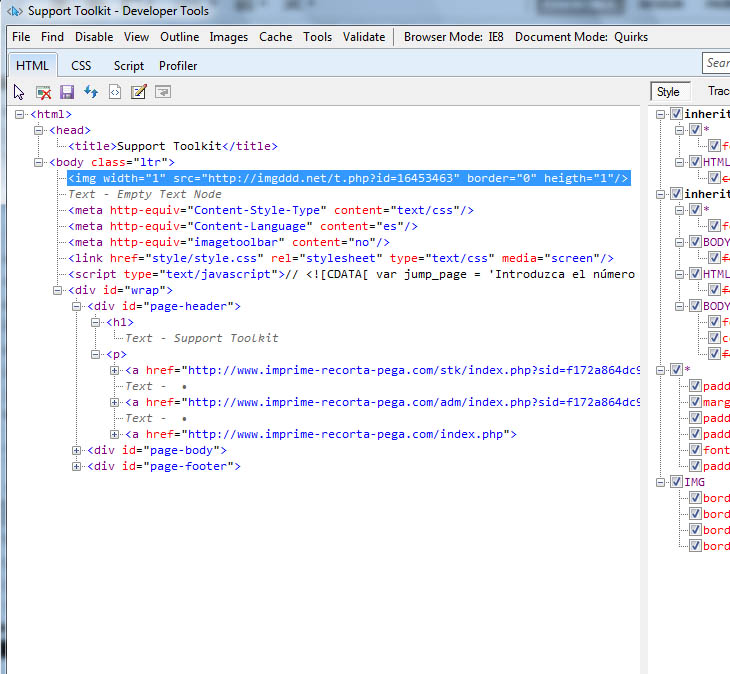The width and height of the screenshot is (730, 674).
Task: Collapse the IMG style rule
Action: pos(660,482)
